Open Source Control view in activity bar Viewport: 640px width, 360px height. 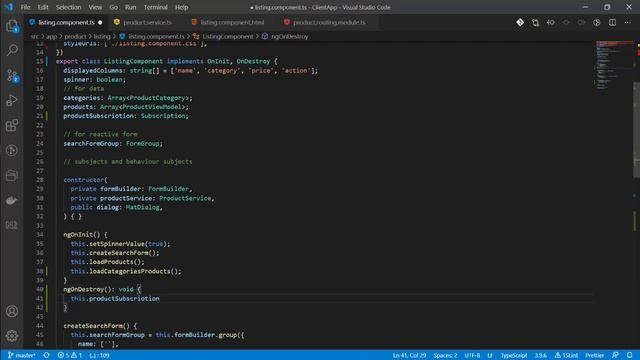pos(12,76)
